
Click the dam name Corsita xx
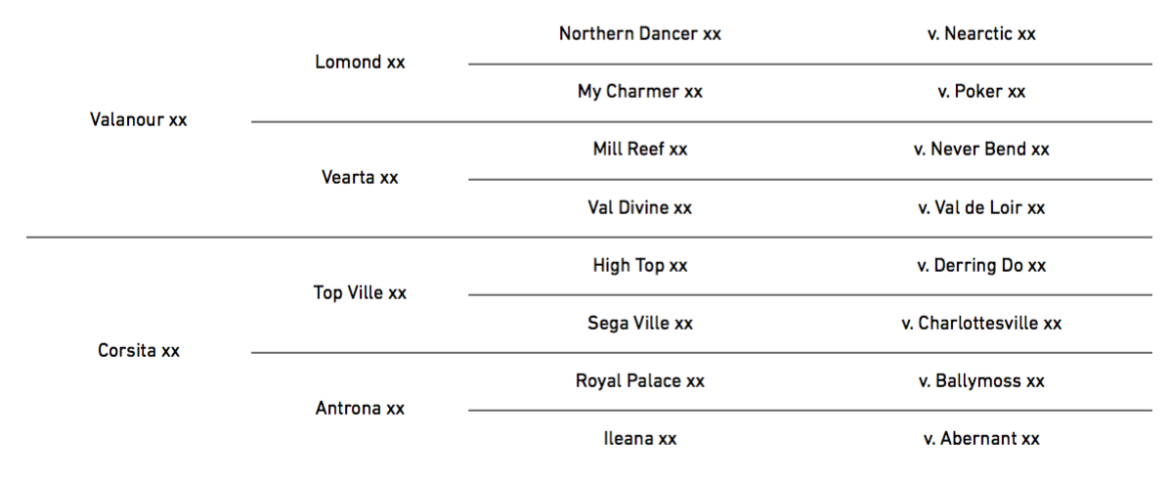pos(139,350)
